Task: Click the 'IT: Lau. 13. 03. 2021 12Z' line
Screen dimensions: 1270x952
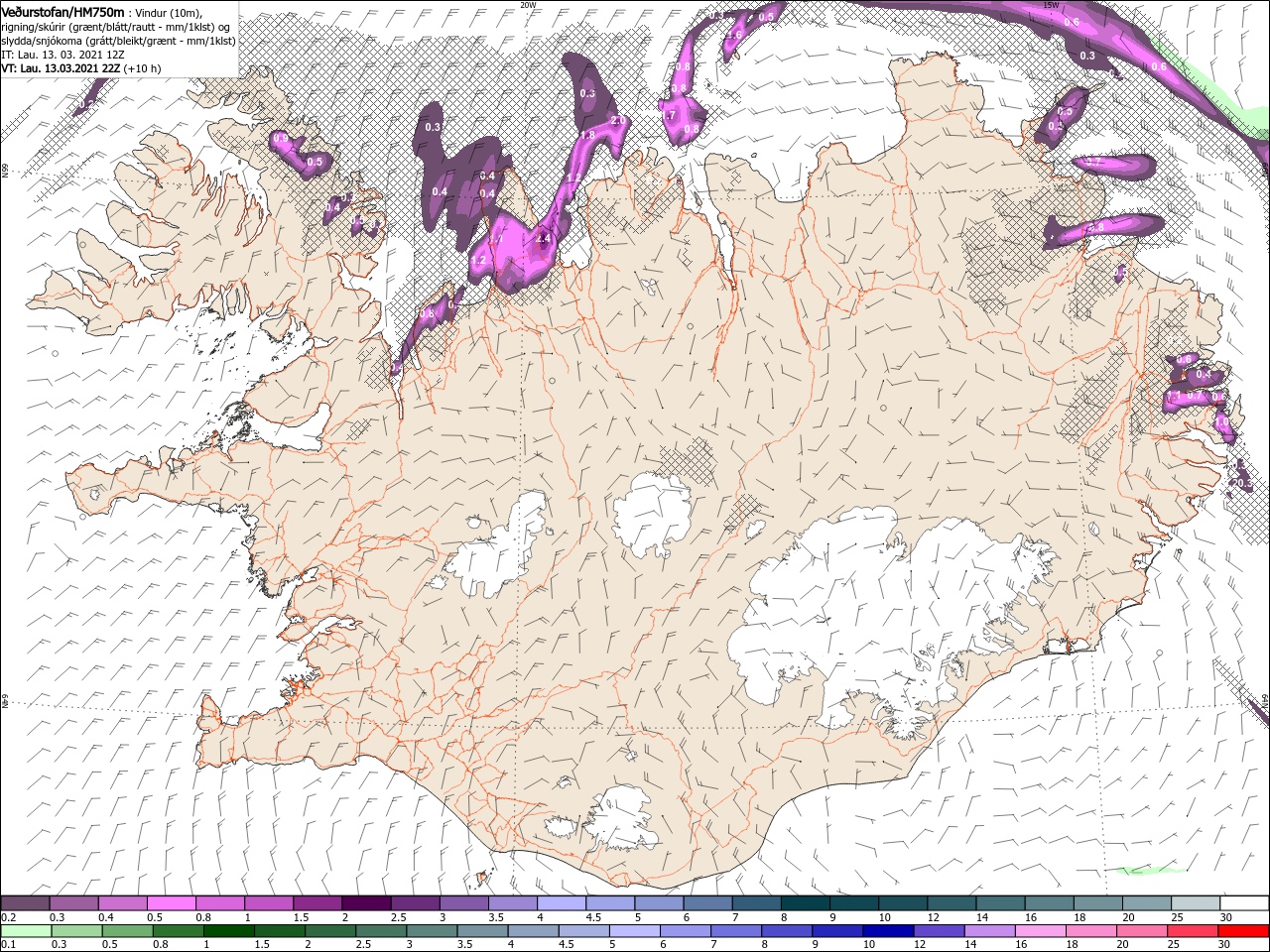Action: point(63,55)
